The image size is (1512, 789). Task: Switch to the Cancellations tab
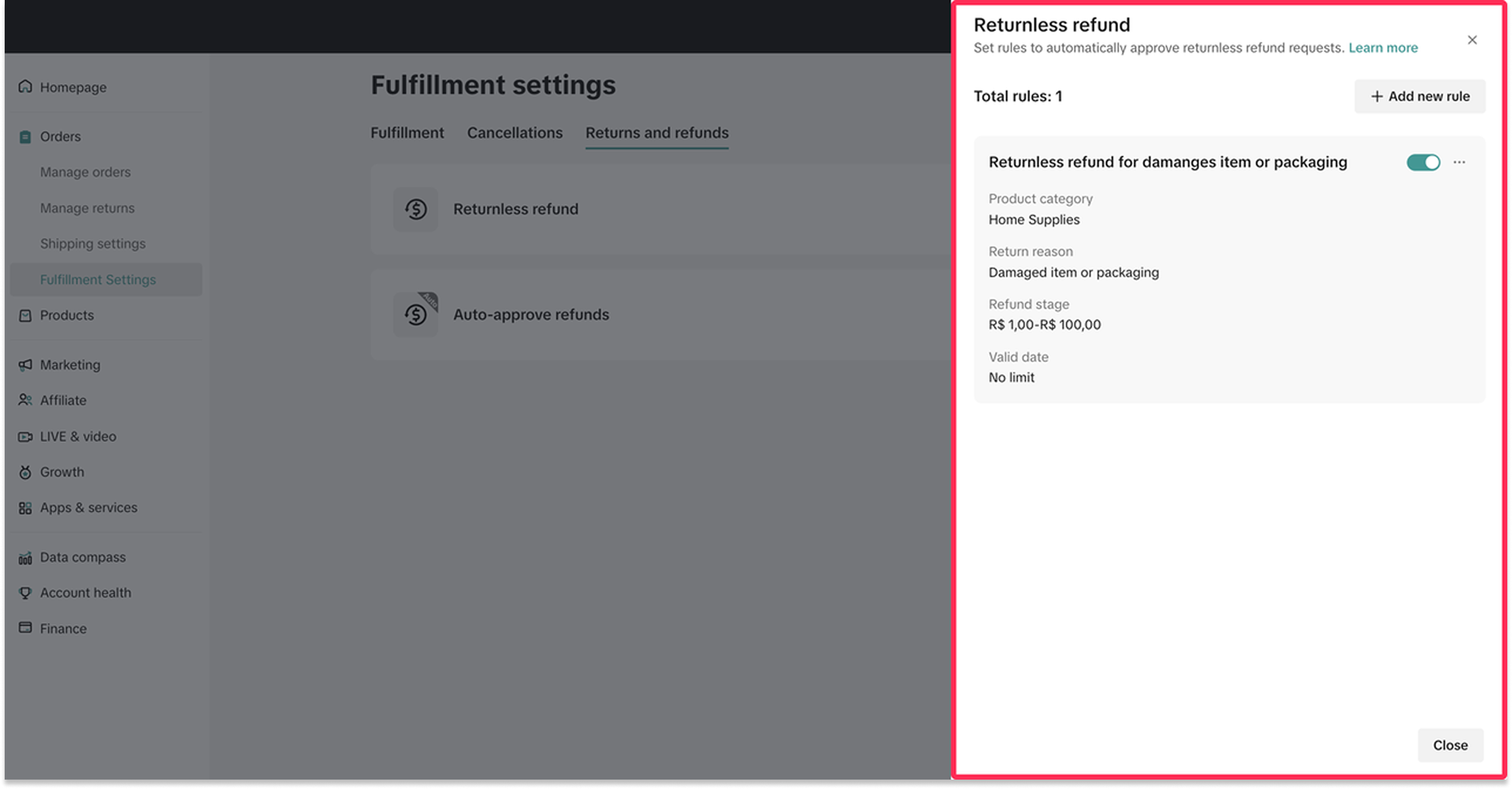(515, 133)
